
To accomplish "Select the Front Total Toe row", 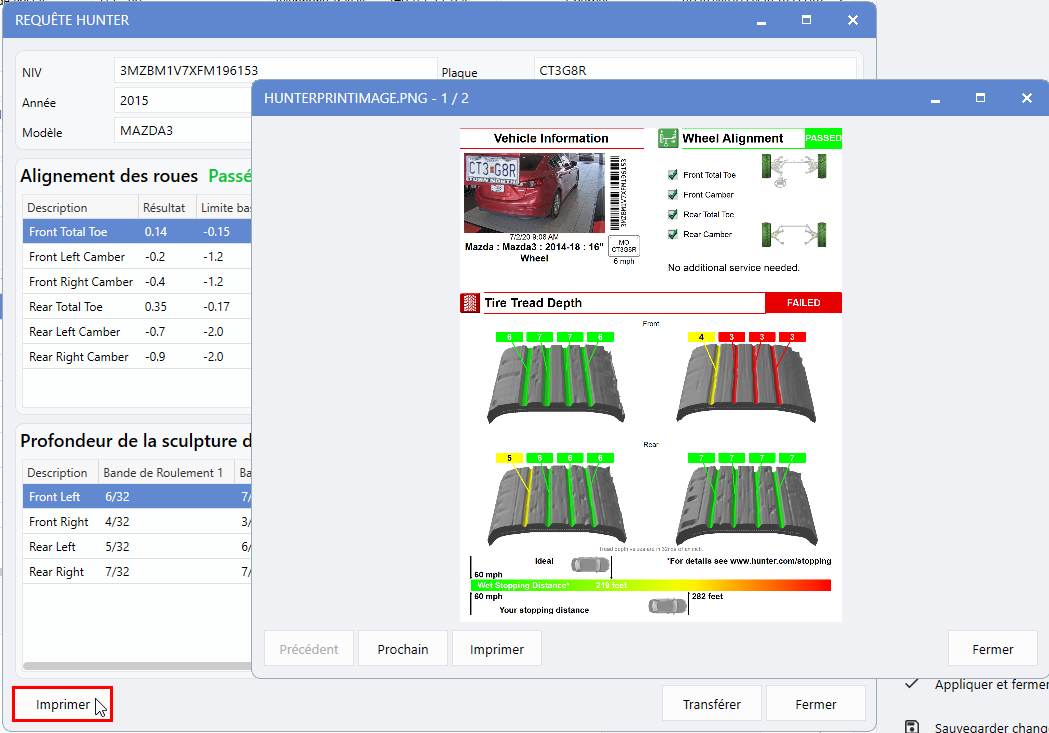I will [x=137, y=232].
